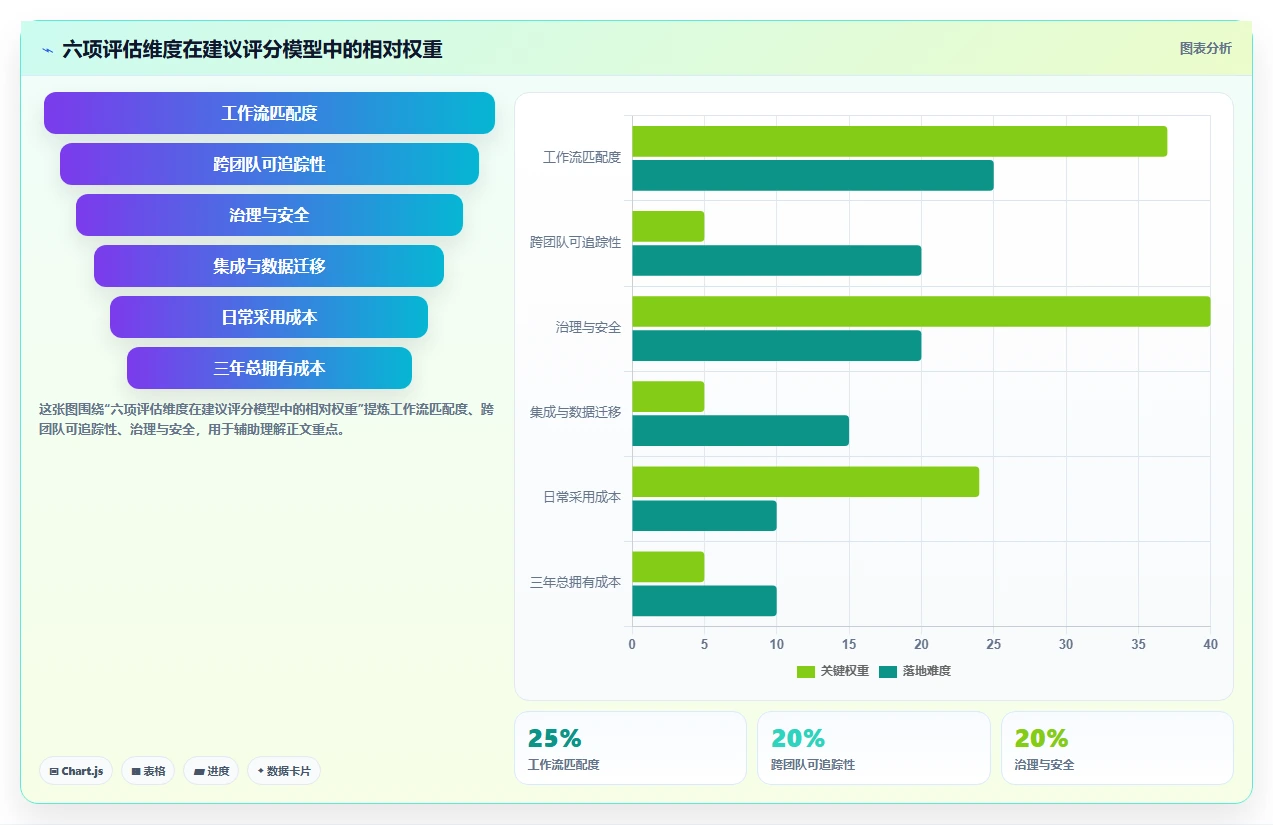Click the 日常采用成本 落地难度 teal bar
This screenshot has height=825, width=1273.
click(704, 515)
